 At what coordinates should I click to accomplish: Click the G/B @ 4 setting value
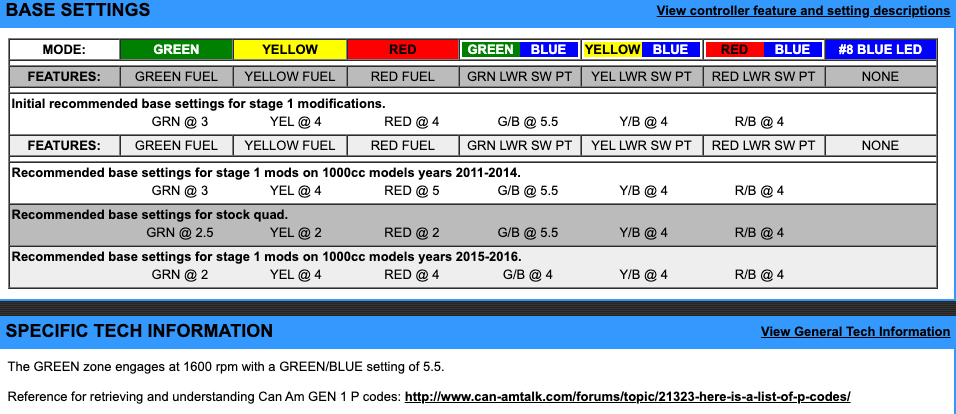point(525,274)
